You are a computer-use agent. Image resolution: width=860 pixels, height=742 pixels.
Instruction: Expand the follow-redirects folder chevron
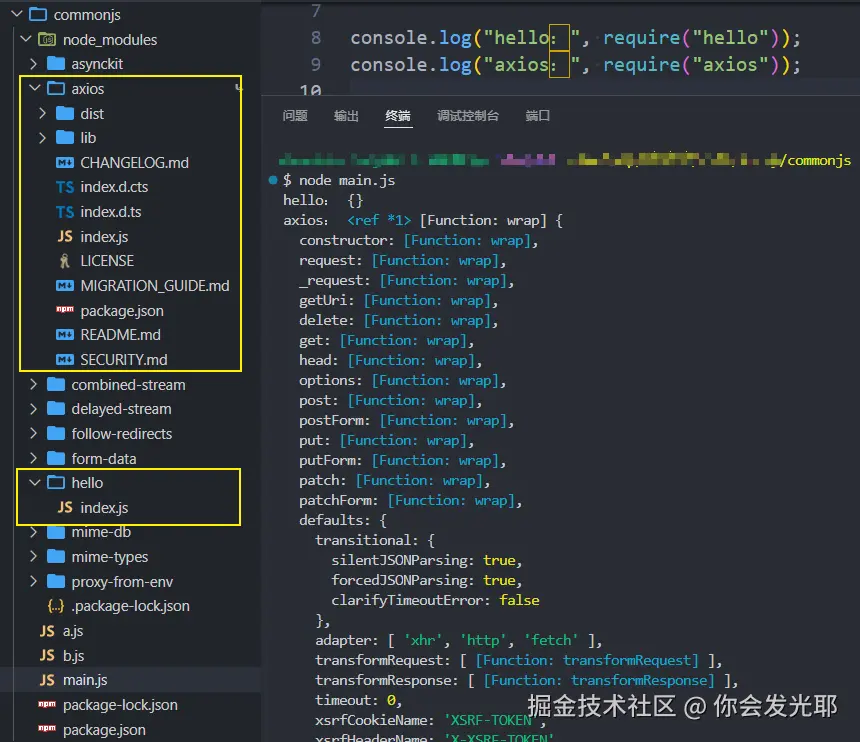point(33,433)
